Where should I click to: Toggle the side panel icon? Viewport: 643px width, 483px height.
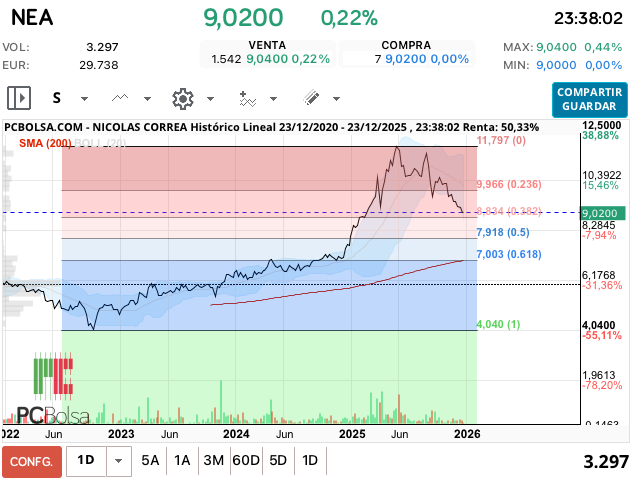(x=19, y=98)
